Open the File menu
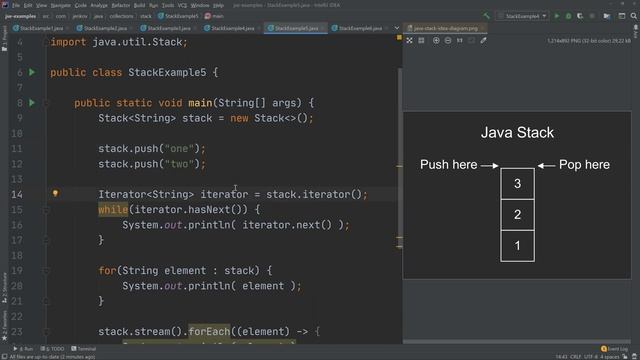This screenshot has width=640, height=360. click(x=16, y=5)
